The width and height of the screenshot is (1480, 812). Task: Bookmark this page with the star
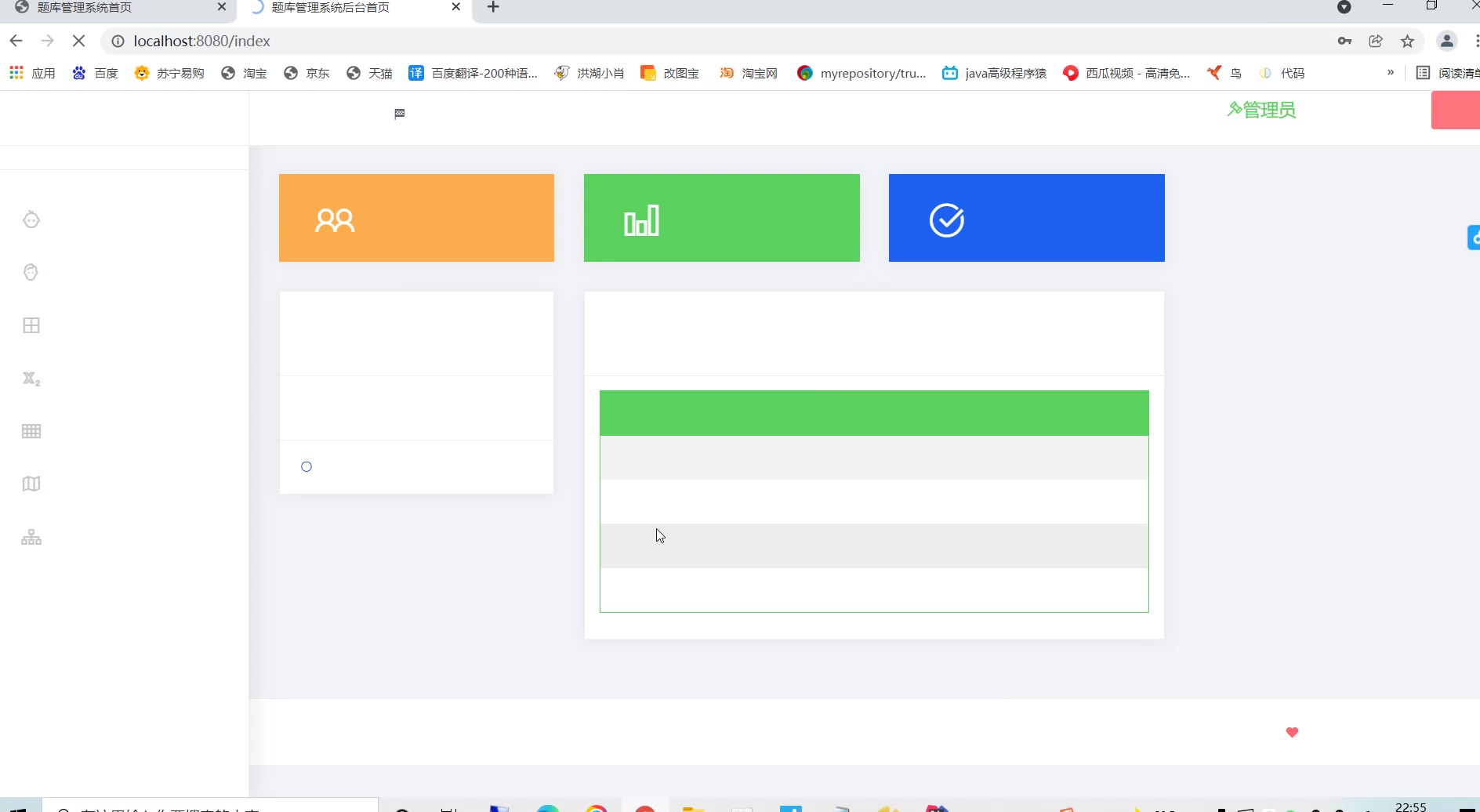[x=1408, y=41]
